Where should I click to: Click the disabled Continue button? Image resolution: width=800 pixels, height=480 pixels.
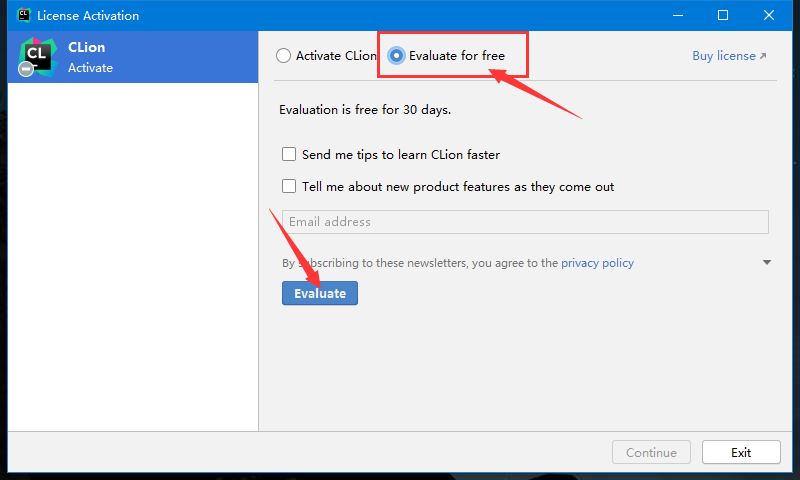pos(651,452)
